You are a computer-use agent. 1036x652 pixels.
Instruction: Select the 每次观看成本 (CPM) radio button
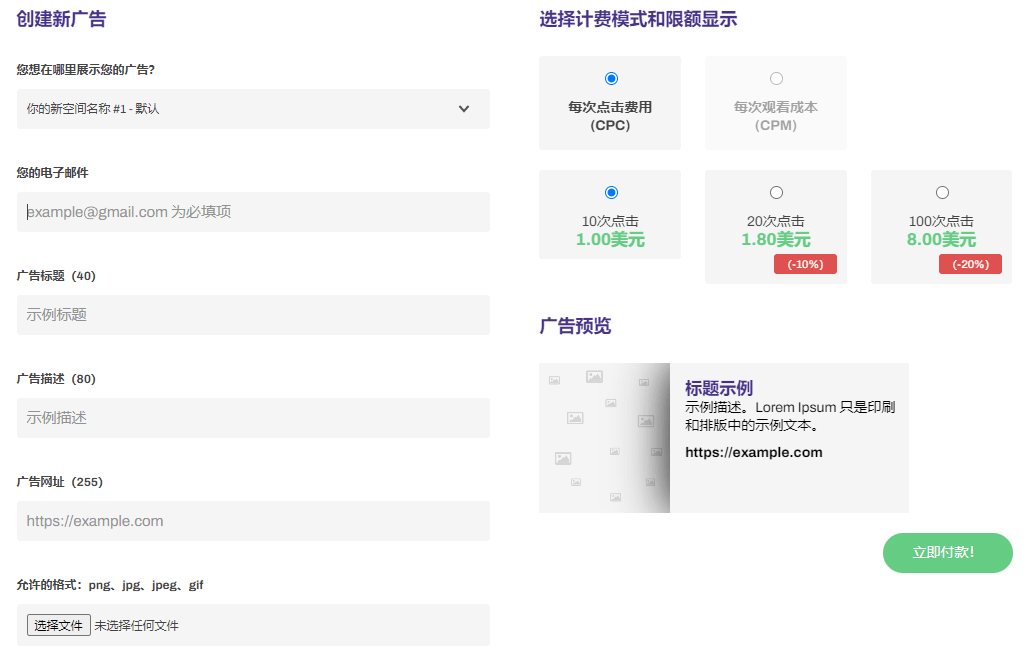point(776,79)
